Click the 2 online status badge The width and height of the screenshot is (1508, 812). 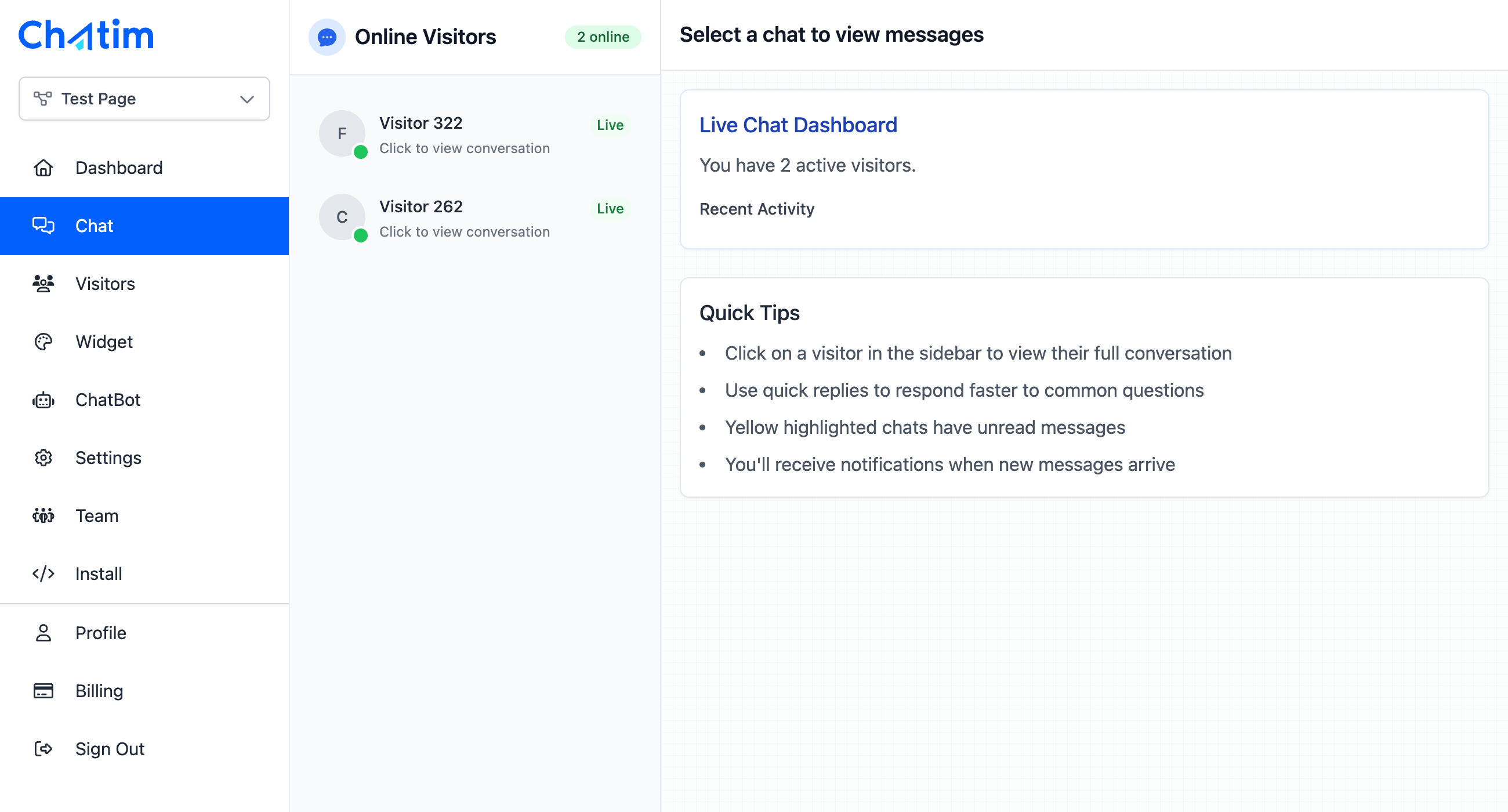coord(603,37)
